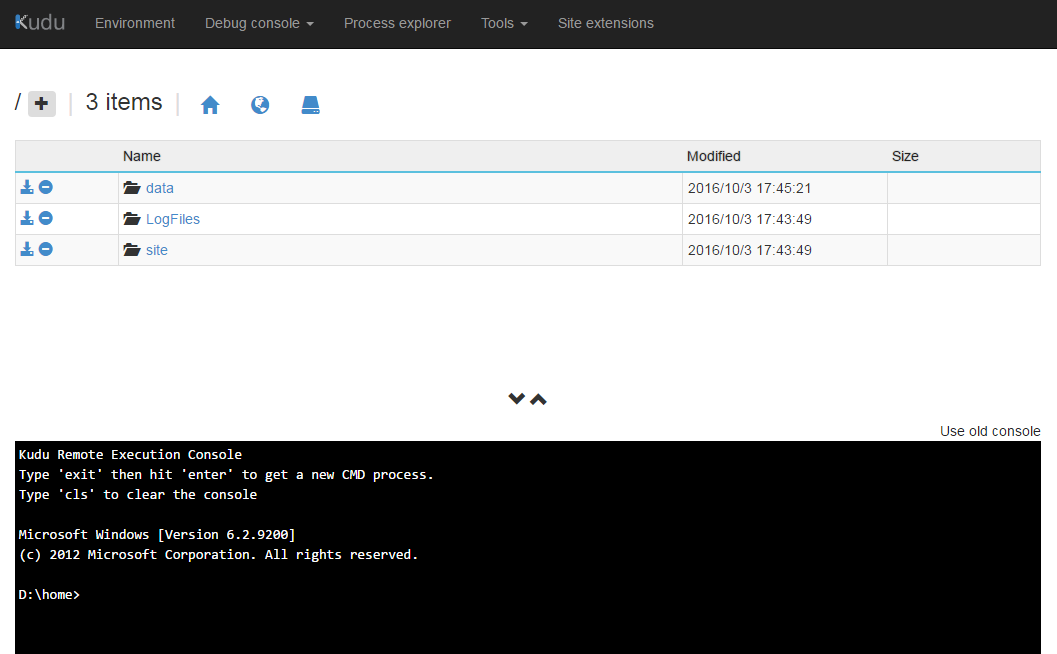Expand the Debug console dropdown menu
The image size is (1057, 654).
[x=260, y=23]
